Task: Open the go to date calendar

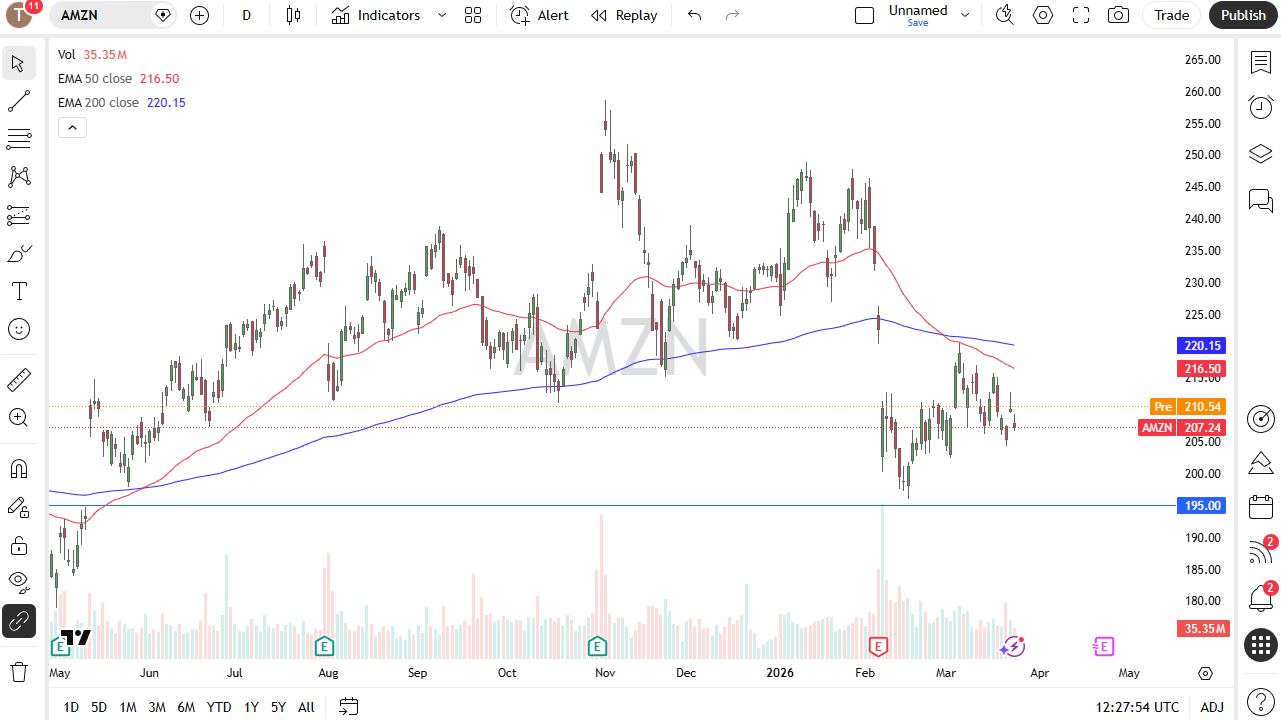Action: pyautogui.click(x=348, y=707)
